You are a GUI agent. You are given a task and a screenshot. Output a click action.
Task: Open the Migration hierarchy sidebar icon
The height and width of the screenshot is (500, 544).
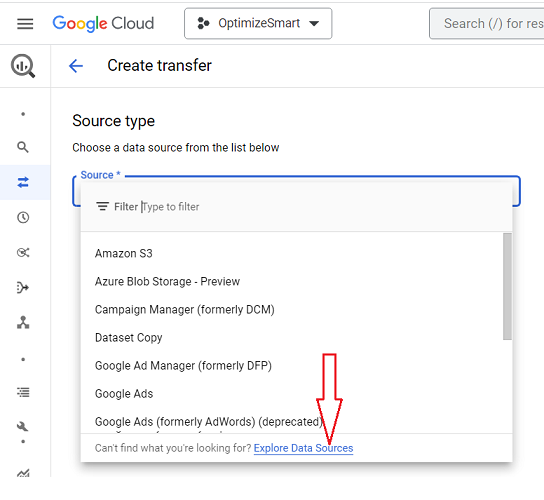[x=23, y=322]
